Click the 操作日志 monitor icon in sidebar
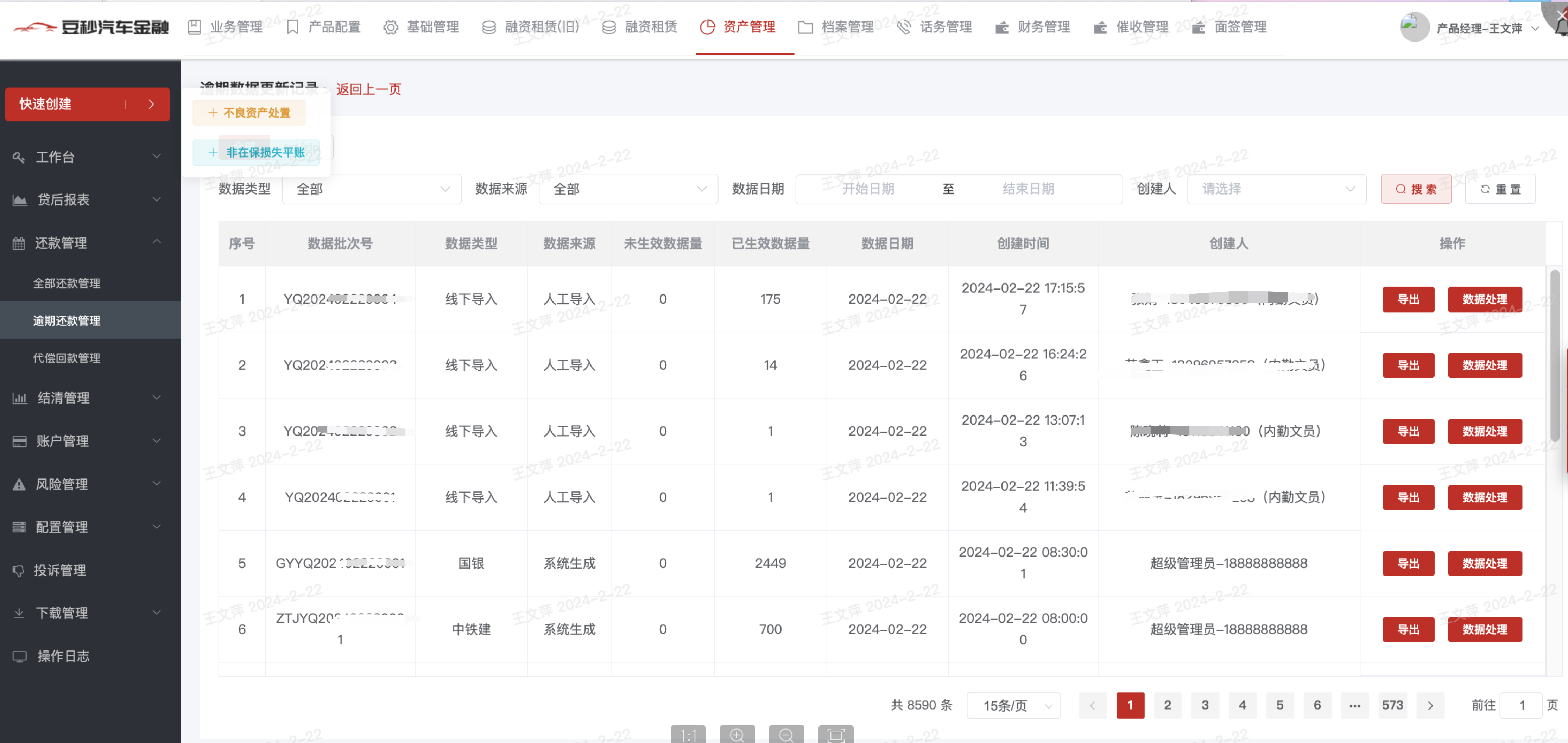1568x743 pixels. pyautogui.click(x=19, y=656)
